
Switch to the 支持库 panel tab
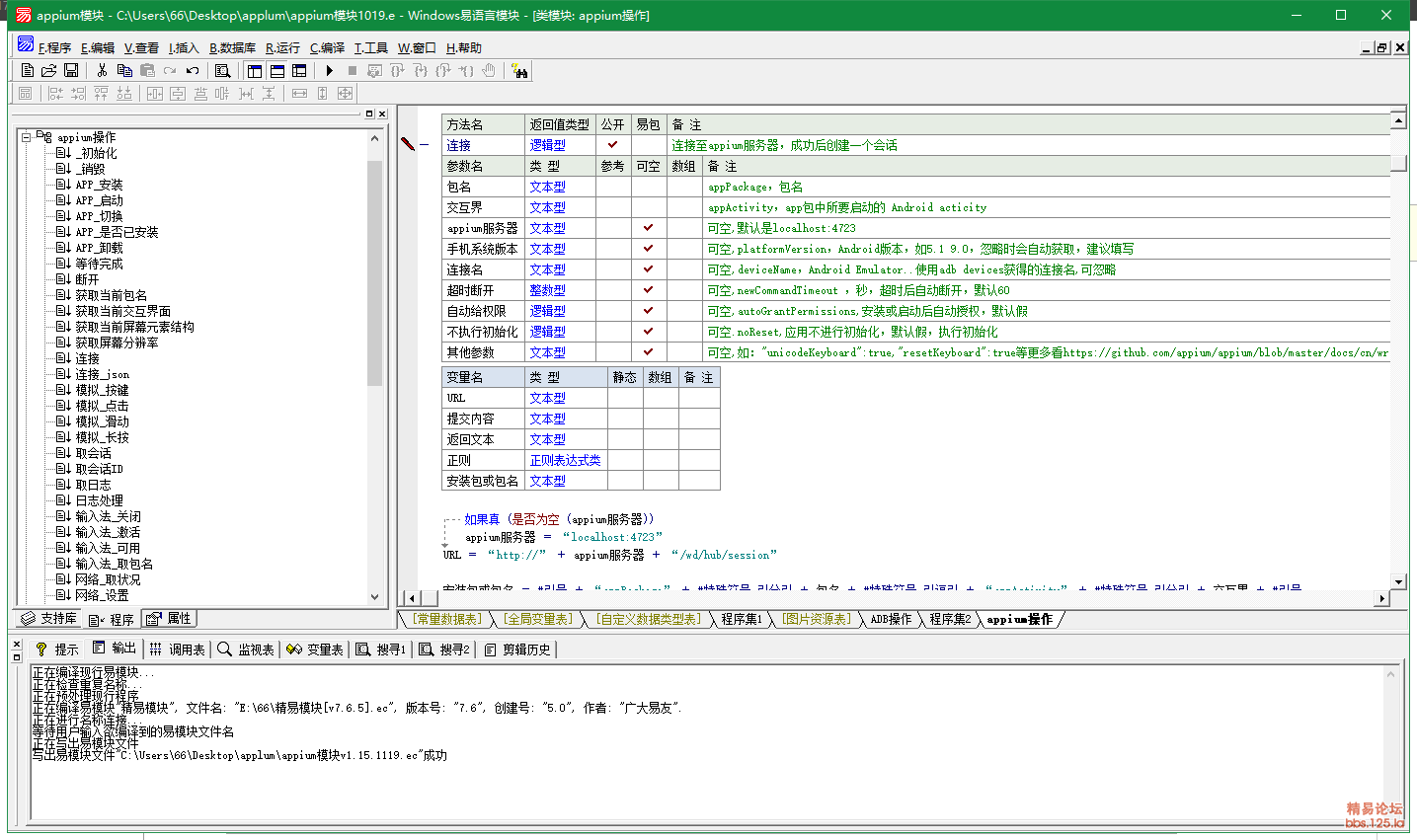pos(49,618)
